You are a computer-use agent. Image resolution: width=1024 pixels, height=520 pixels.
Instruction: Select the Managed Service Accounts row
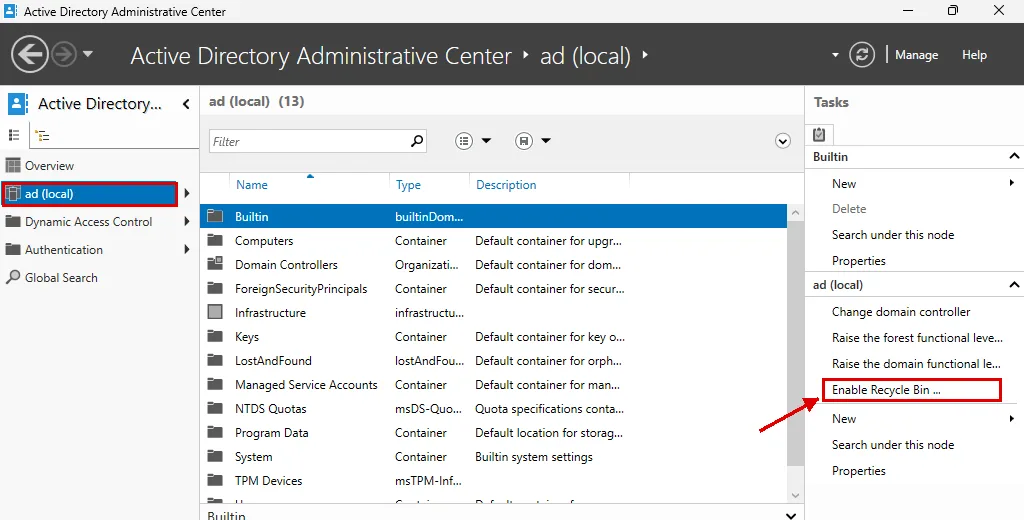(x=494, y=385)
